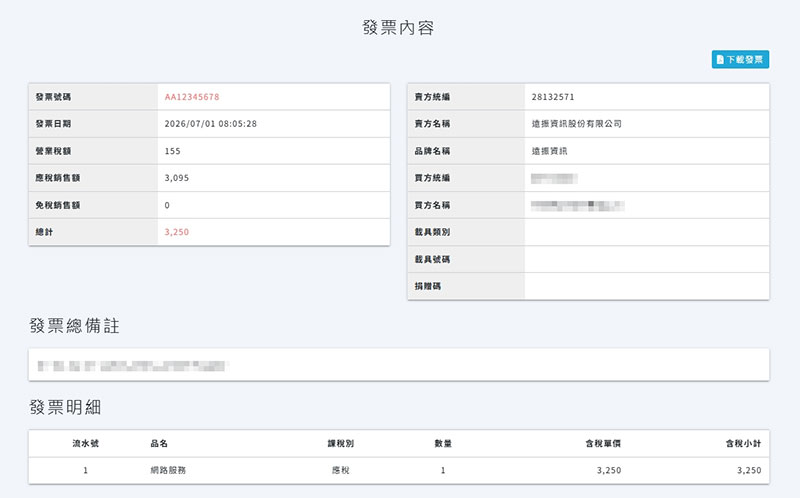Viewport: 800px width, 498px height.
Task: Click the 含稅小計 column header
Action: pos(743,443)
